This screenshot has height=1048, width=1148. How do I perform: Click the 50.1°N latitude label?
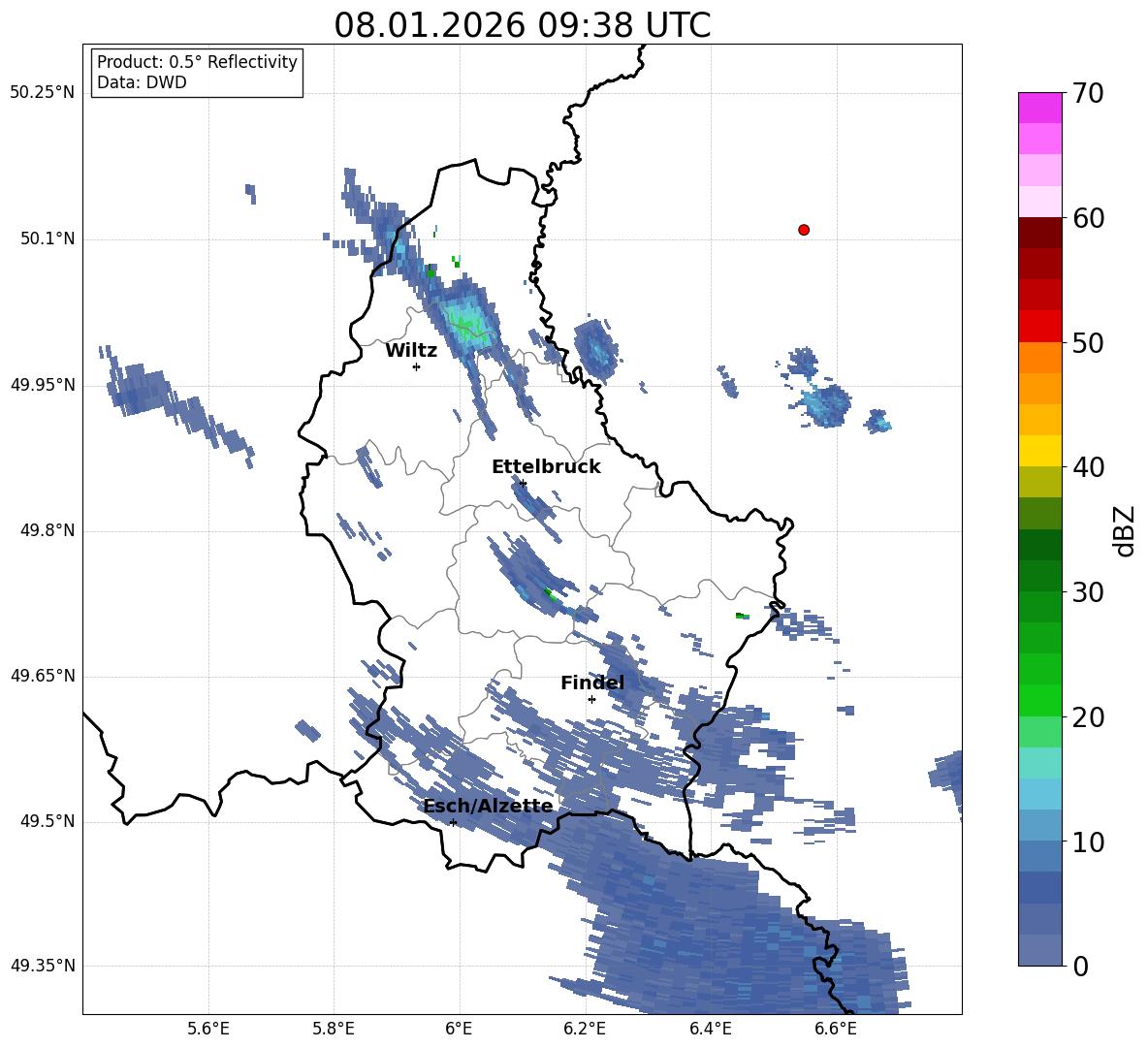point(48,238)
